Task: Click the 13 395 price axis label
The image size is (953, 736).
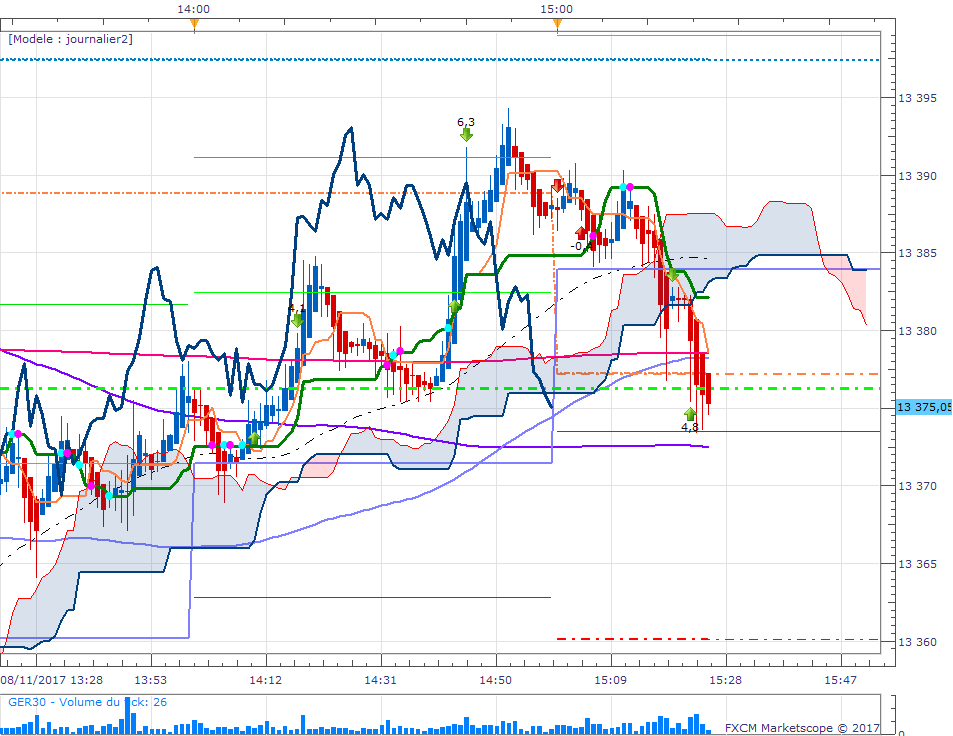Action: point(917,98)
